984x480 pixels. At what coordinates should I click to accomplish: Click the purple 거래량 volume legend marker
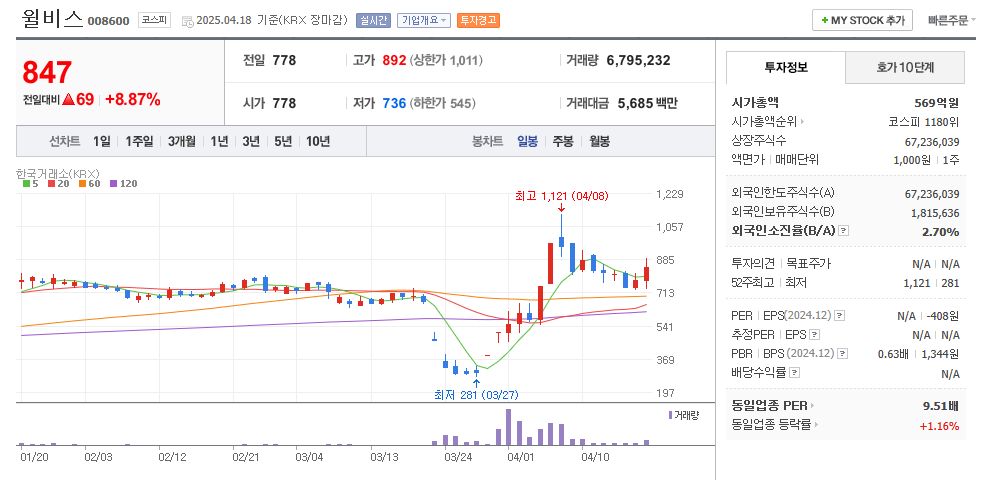pyautogui.click(x=671, y=415)
